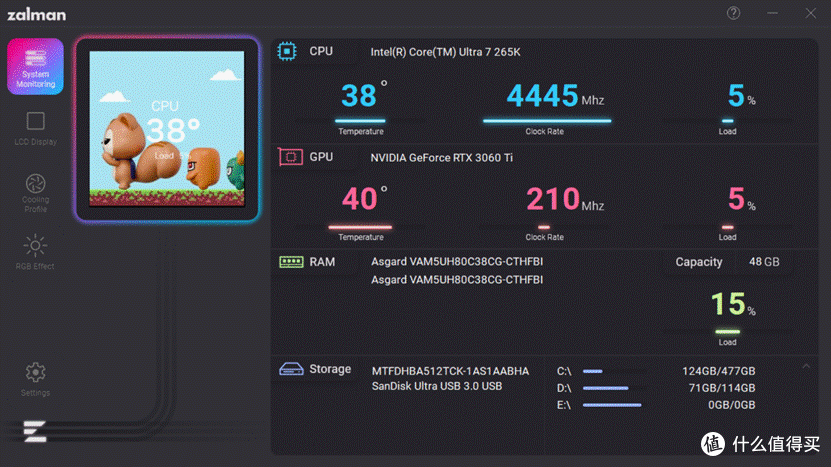This screenshot has height=467, width=831.
Task: Click the zalman title logo
Action: point(37,14)
